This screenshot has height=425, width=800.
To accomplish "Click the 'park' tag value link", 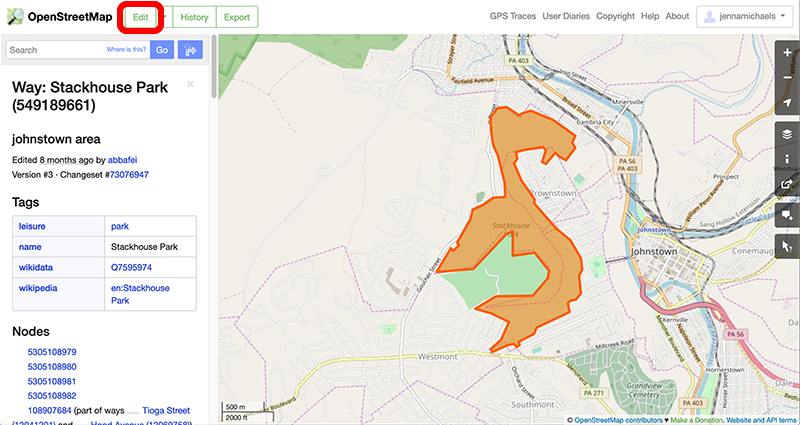I will pyautogui.click(x=120, y=226).
